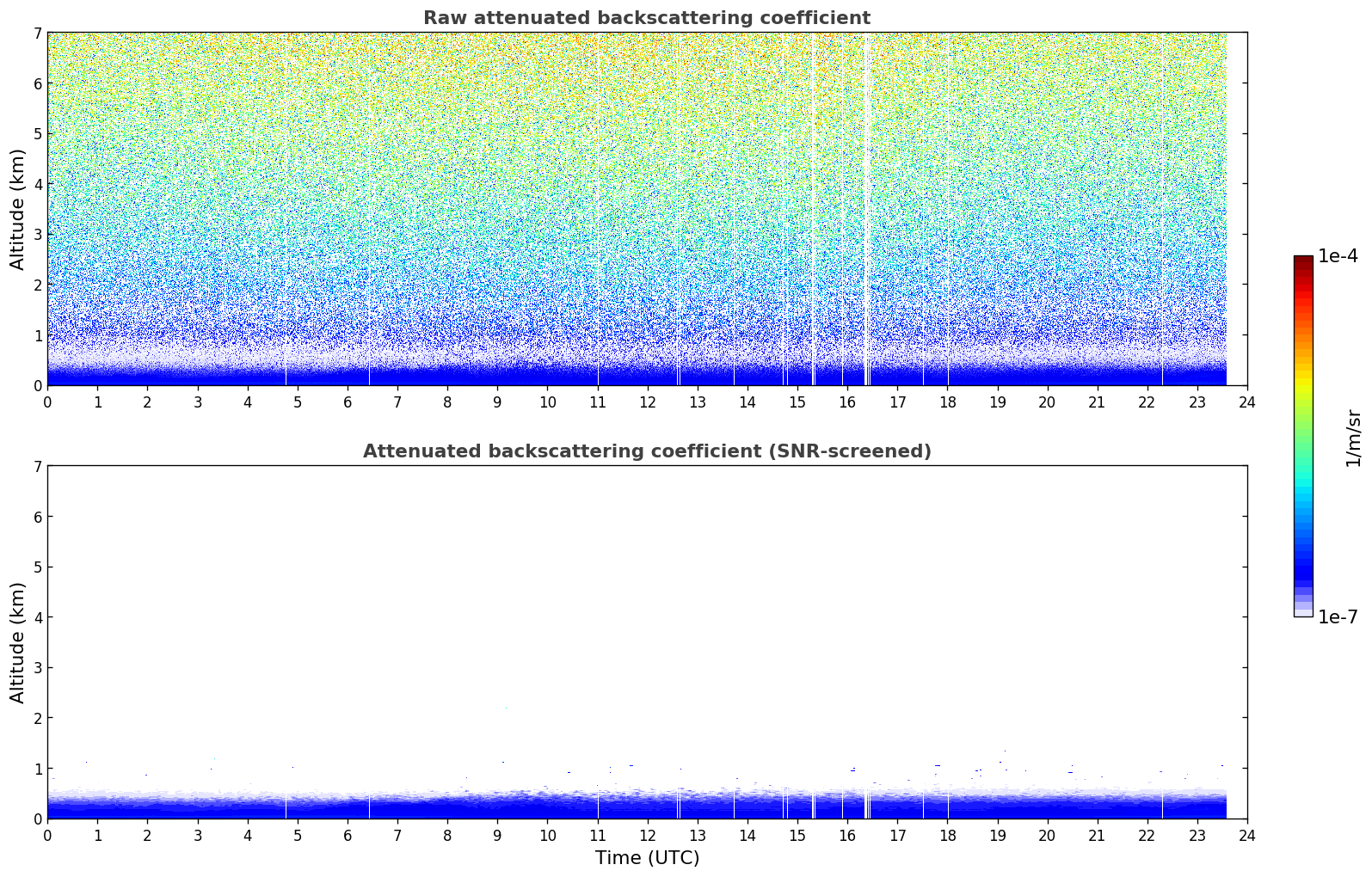This screenshot has height=877, width=1372.
Task: Click hour 18 tick on bottom time axis
Action: coord(947,836)
